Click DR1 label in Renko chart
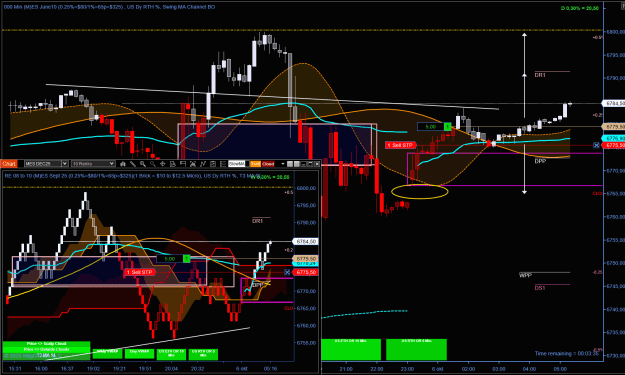Screen dimensions: 625x375 click(x=257, y=221)
